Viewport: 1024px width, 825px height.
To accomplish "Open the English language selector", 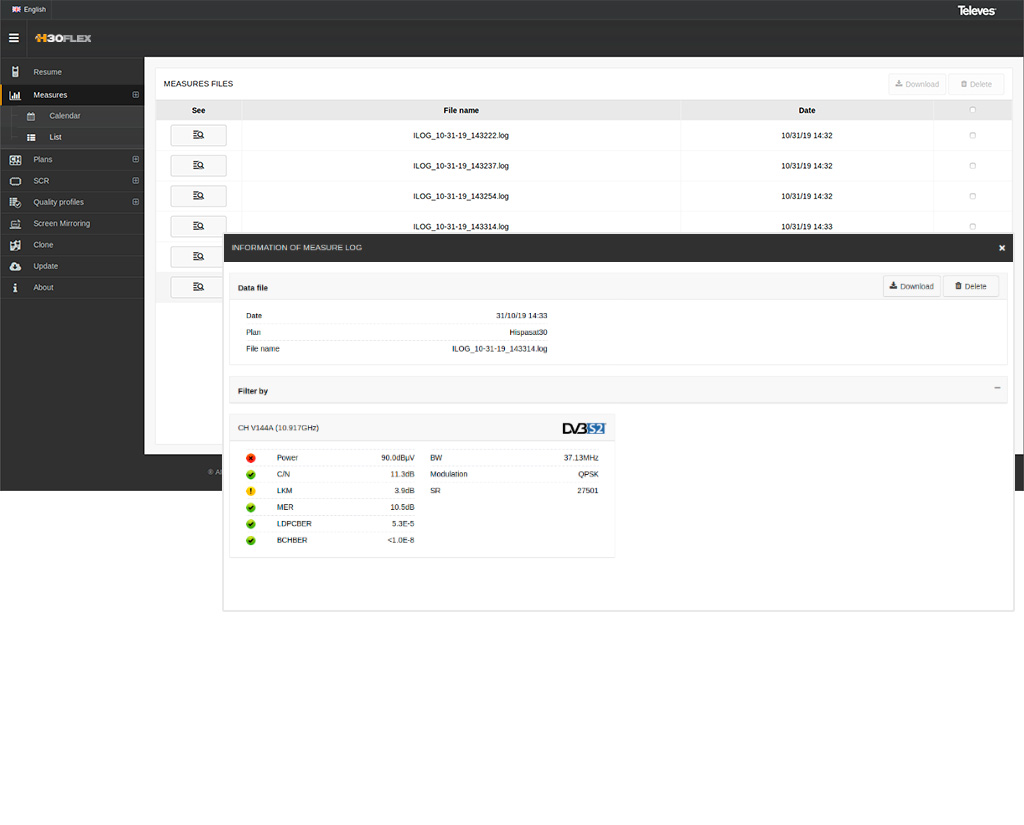I will point(28,9).
